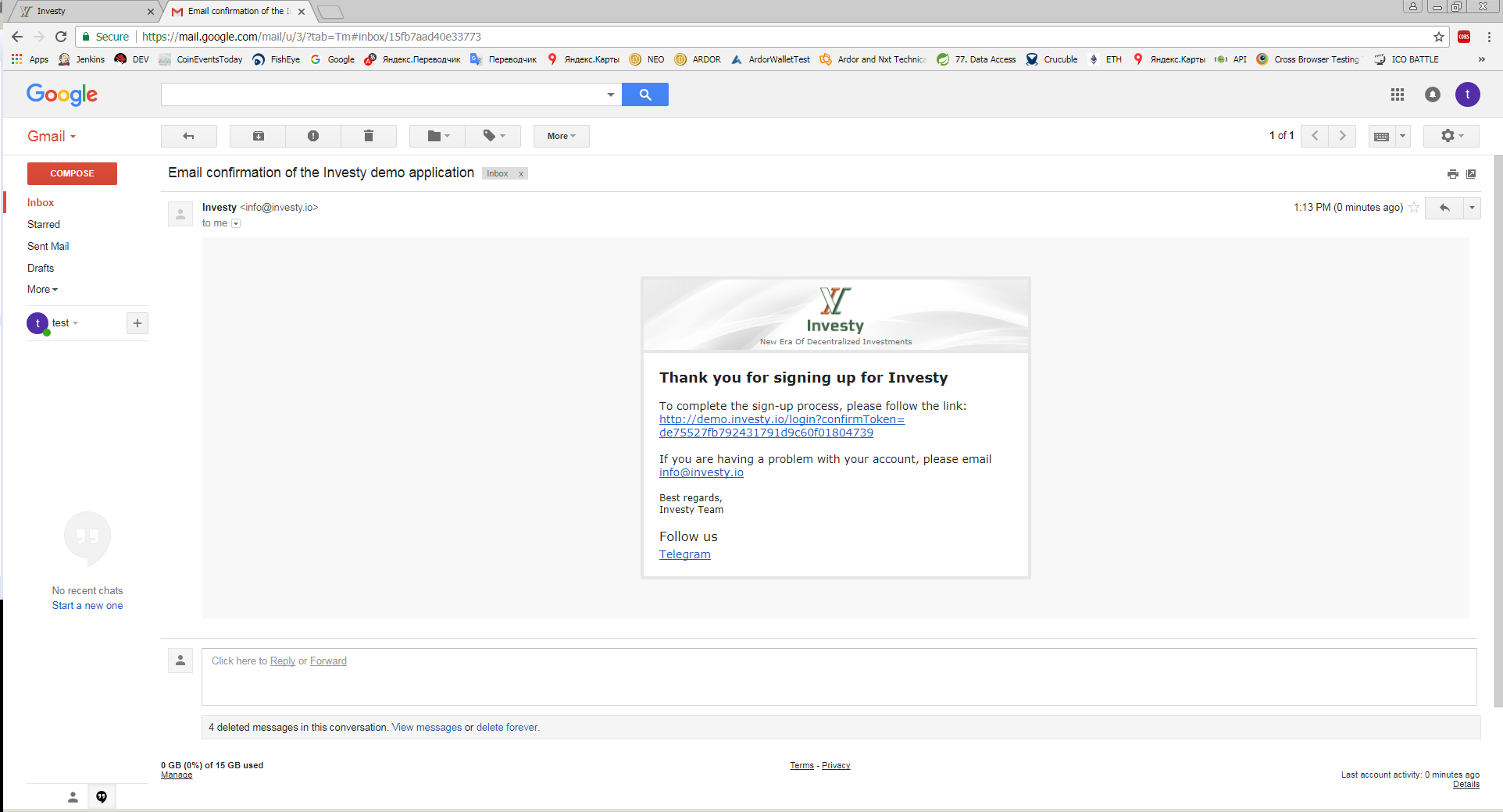Close the Gmail browser tab
The width and height of the screenshot is (1503, 812).
coord(302,12)
